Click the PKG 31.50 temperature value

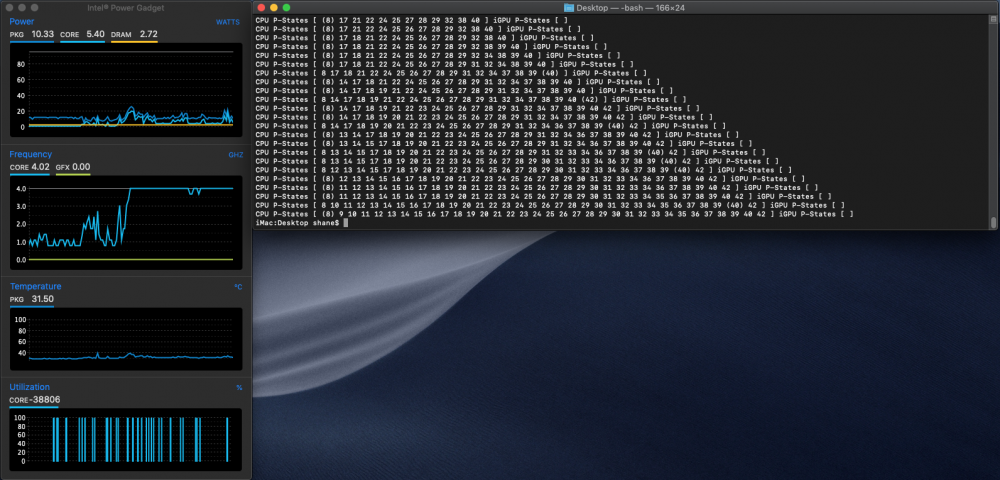[x=31, y=299]
